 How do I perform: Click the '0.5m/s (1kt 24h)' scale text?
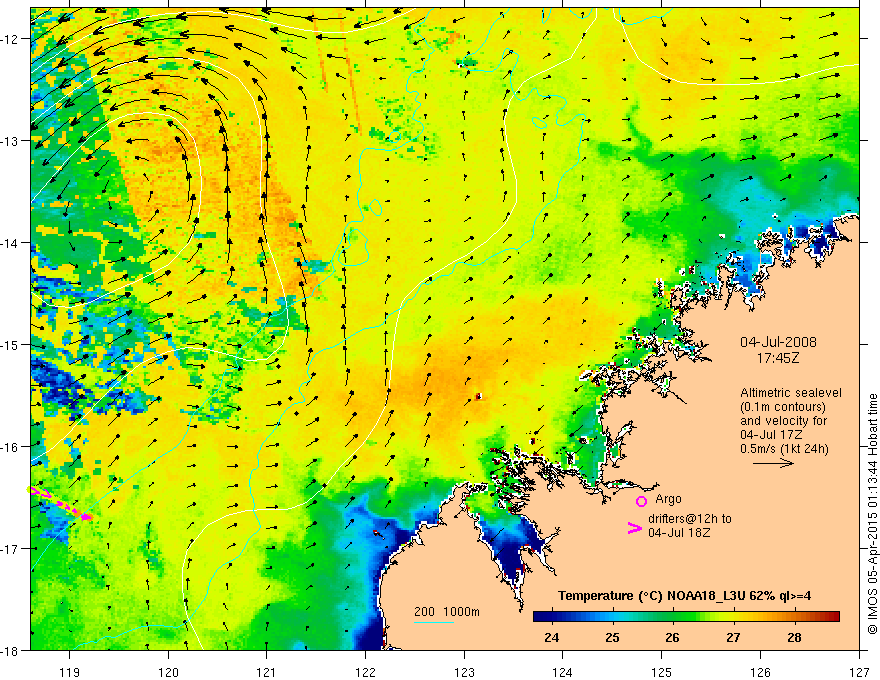point(784,449)
